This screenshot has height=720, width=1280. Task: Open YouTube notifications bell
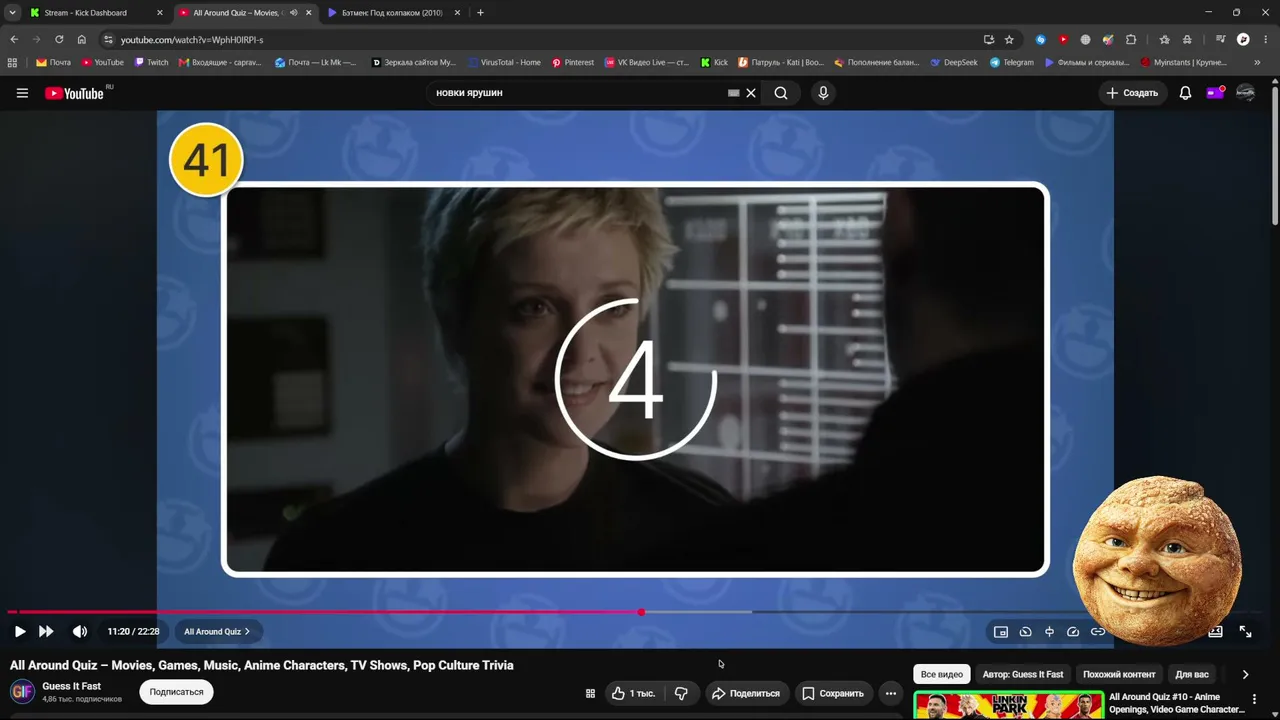coord(1185,93)
